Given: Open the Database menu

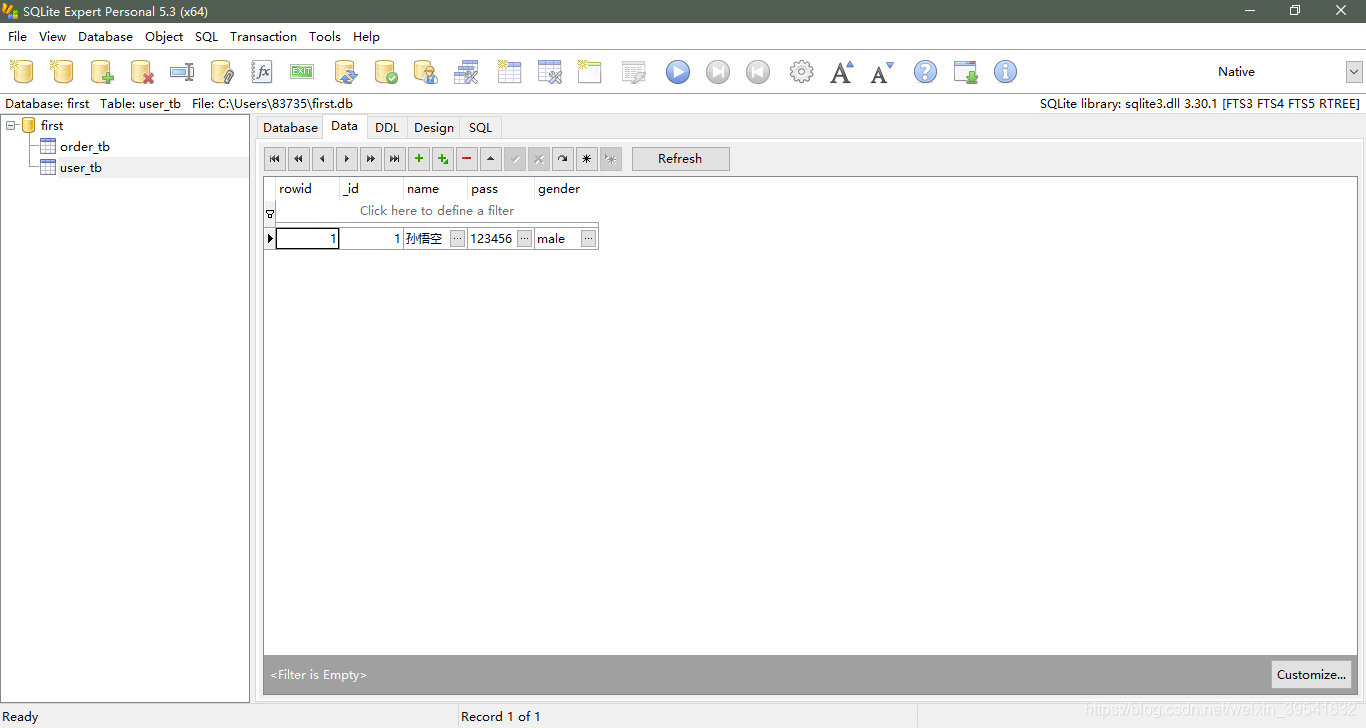Looking at the screenshot, I should 106,37.
